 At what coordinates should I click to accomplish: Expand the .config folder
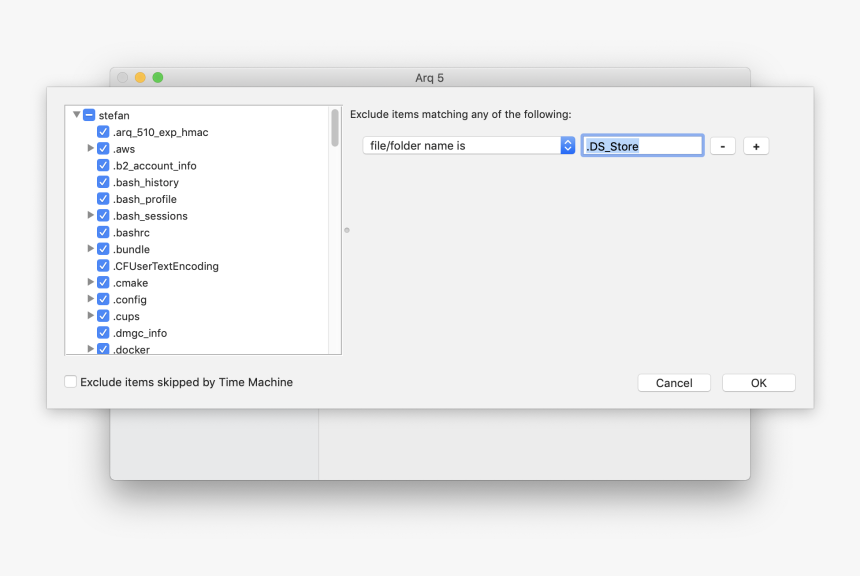tap(91, 299)
